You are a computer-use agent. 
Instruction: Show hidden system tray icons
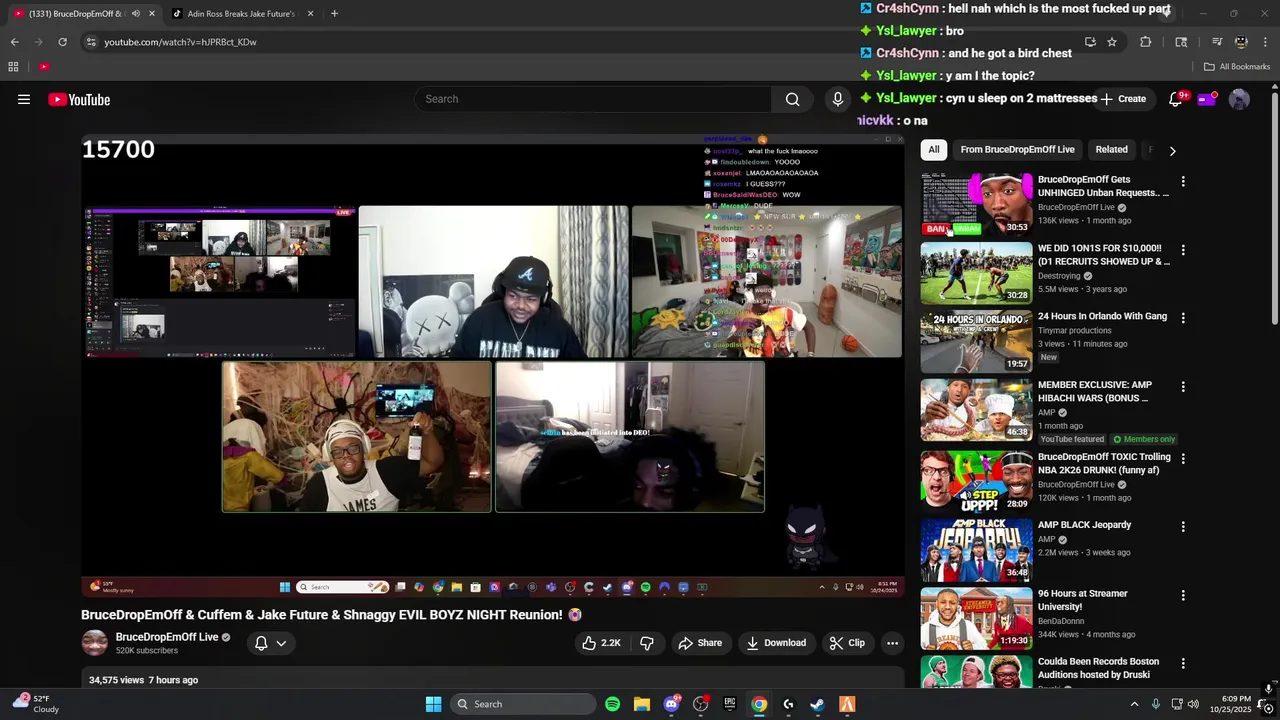1134,704
